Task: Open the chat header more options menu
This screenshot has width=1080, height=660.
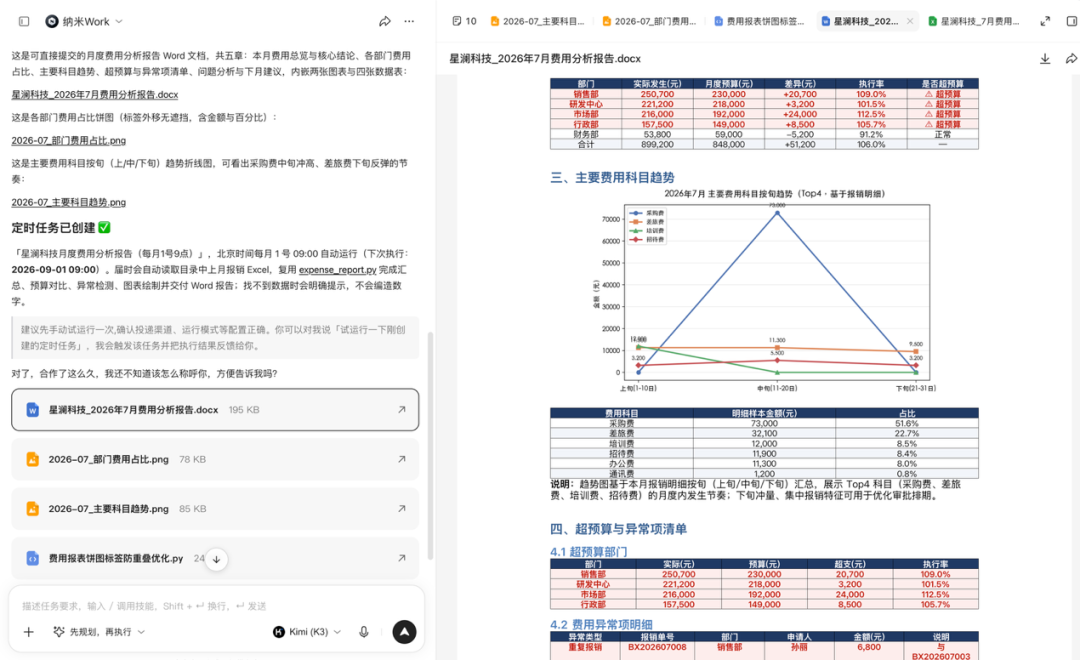Action: pyautogui.click(x=409, y=21)
